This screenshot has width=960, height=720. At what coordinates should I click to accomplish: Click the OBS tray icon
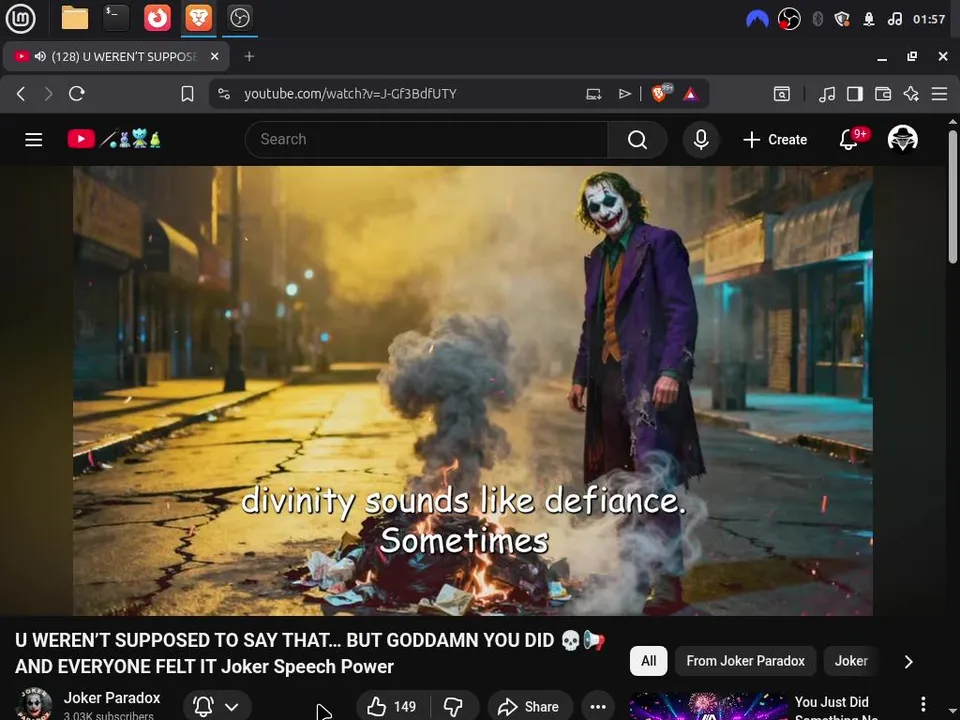point(789,19)
